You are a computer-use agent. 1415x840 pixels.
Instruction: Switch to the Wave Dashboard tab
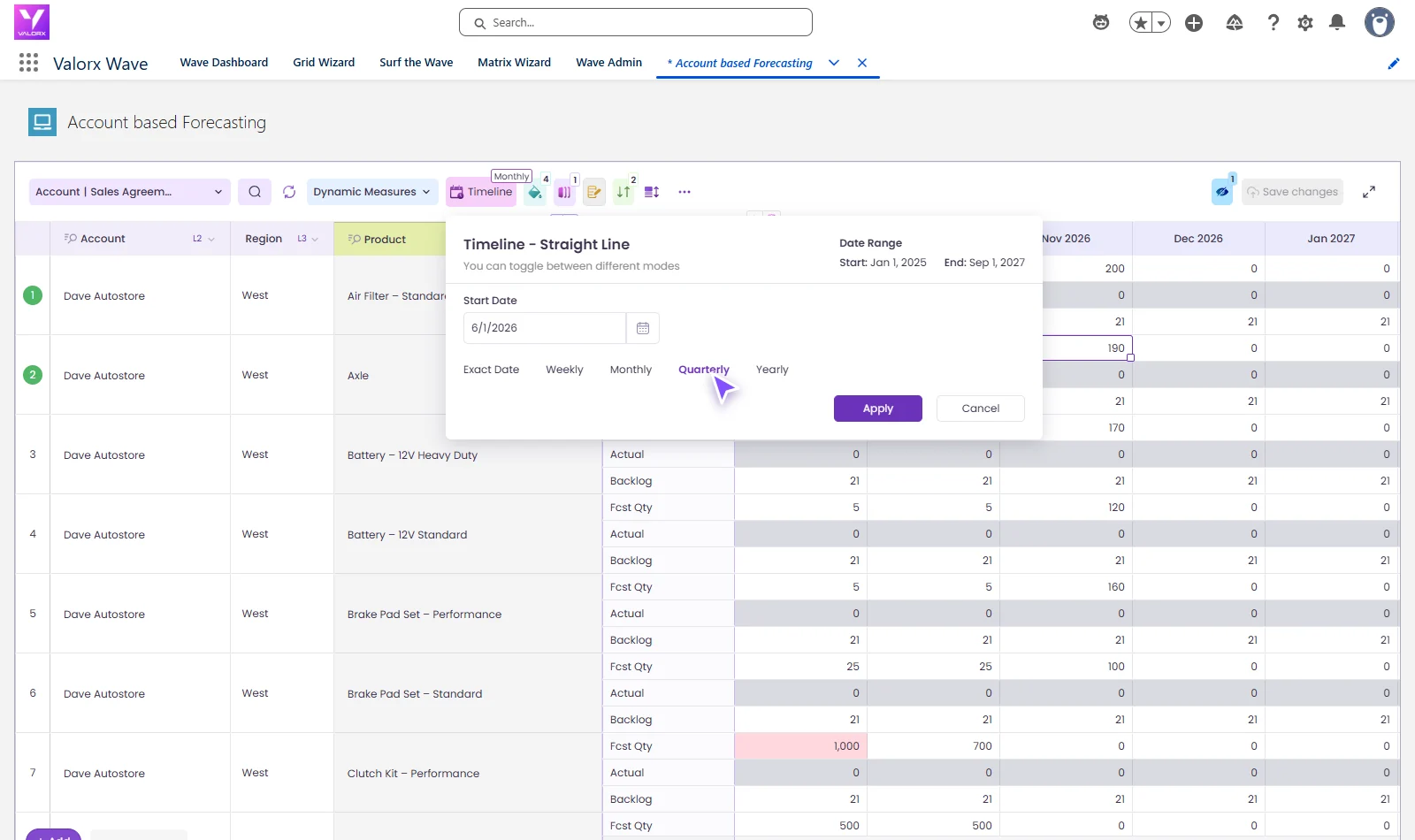coord(224,63)
